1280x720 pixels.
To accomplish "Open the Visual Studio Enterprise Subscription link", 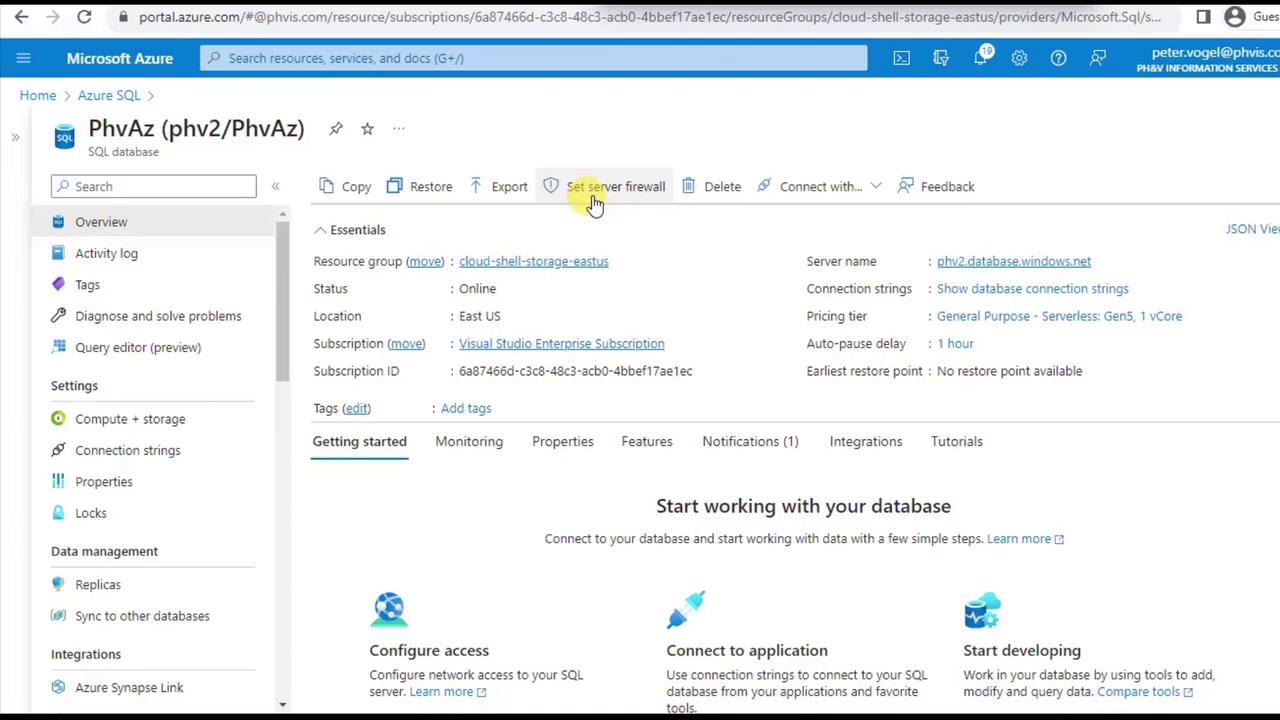I will [x=562, y=343].
